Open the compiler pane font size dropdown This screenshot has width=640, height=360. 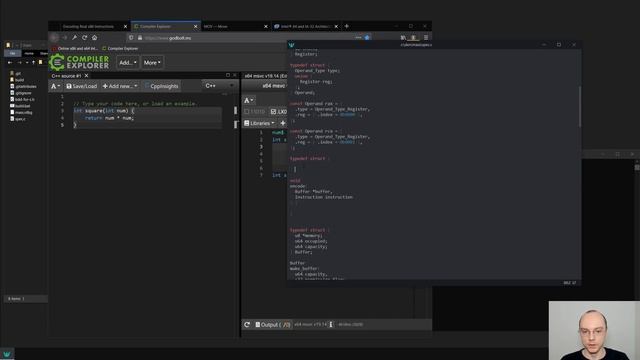coord(249,100)
